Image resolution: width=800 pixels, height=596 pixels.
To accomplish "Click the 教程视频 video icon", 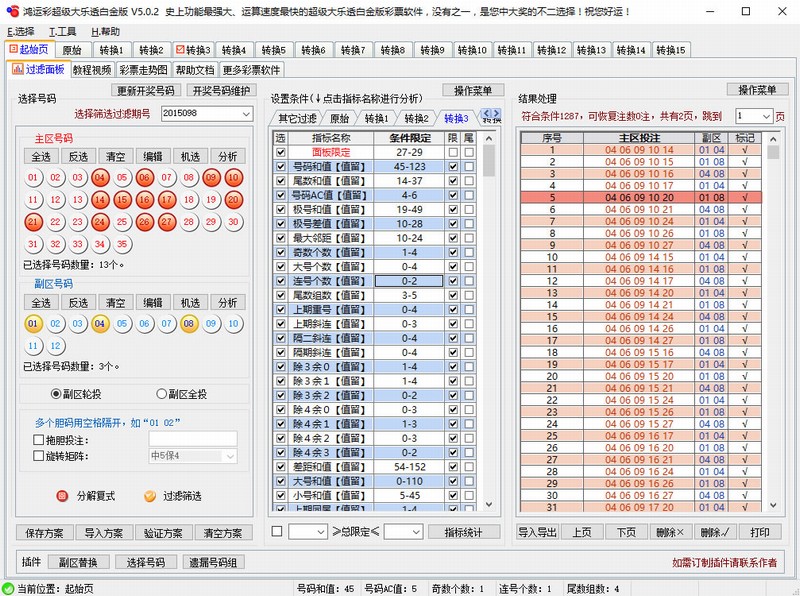I will coord(93,69).
